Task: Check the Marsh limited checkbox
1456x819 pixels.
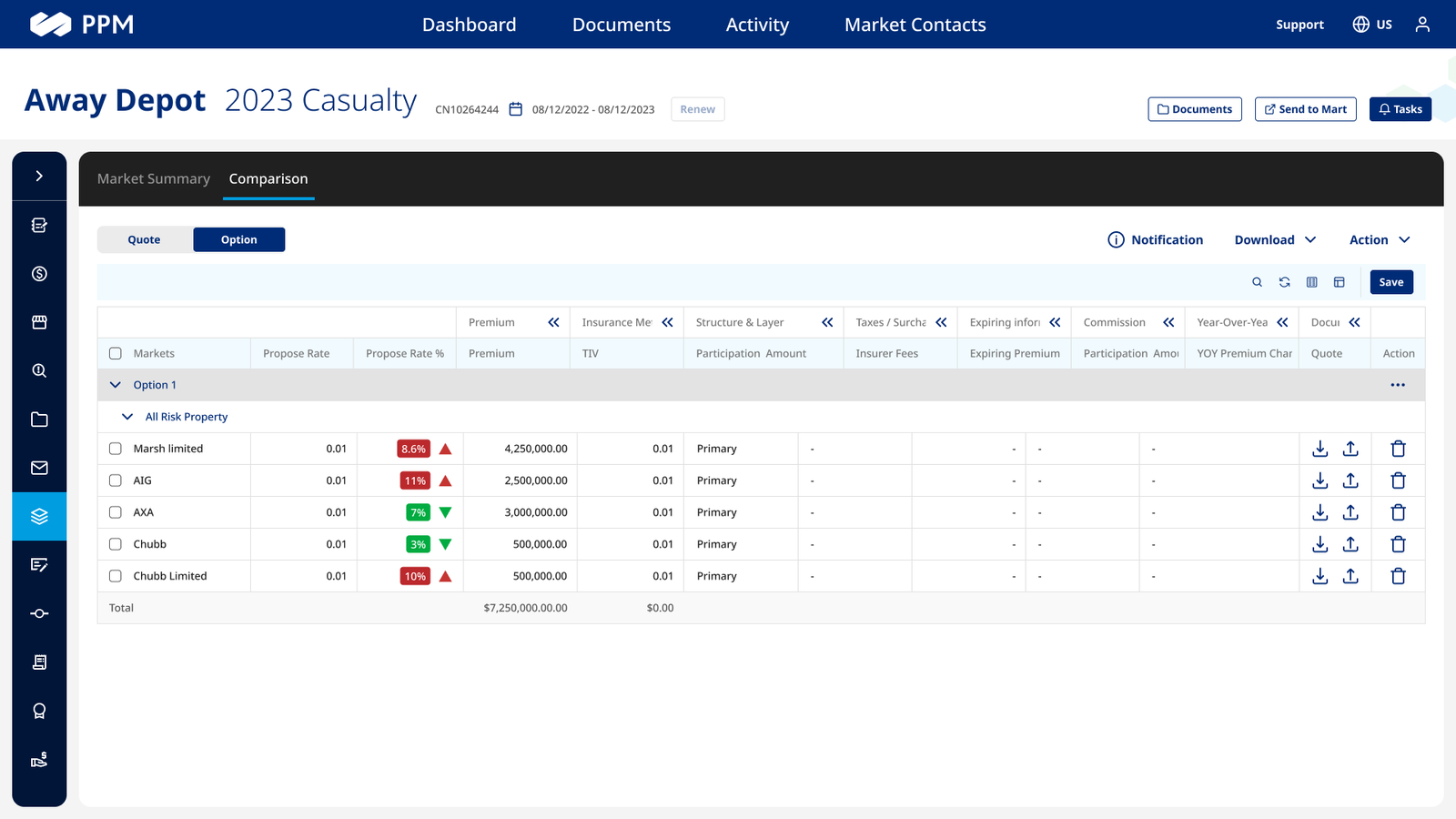Action: point(116,449)
